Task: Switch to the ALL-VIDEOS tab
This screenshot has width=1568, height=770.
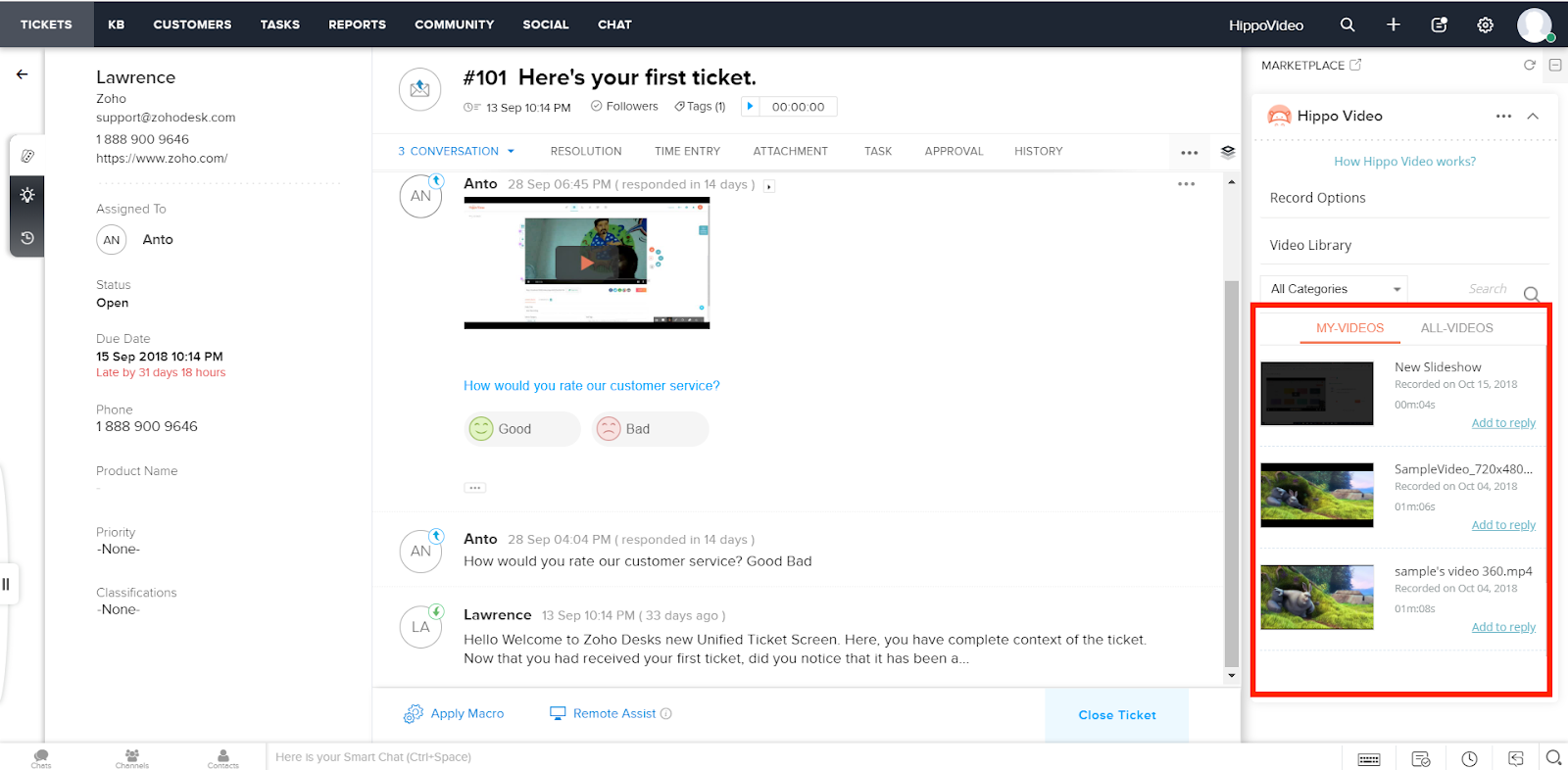Action: pyautogui.click(x=1456, y=328)
